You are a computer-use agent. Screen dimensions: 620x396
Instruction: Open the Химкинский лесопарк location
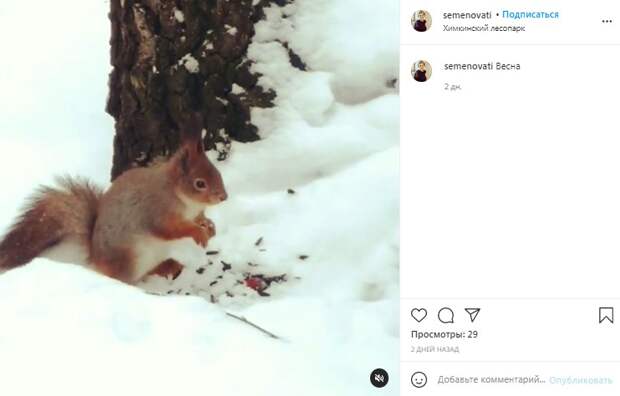tap(484, 28)
